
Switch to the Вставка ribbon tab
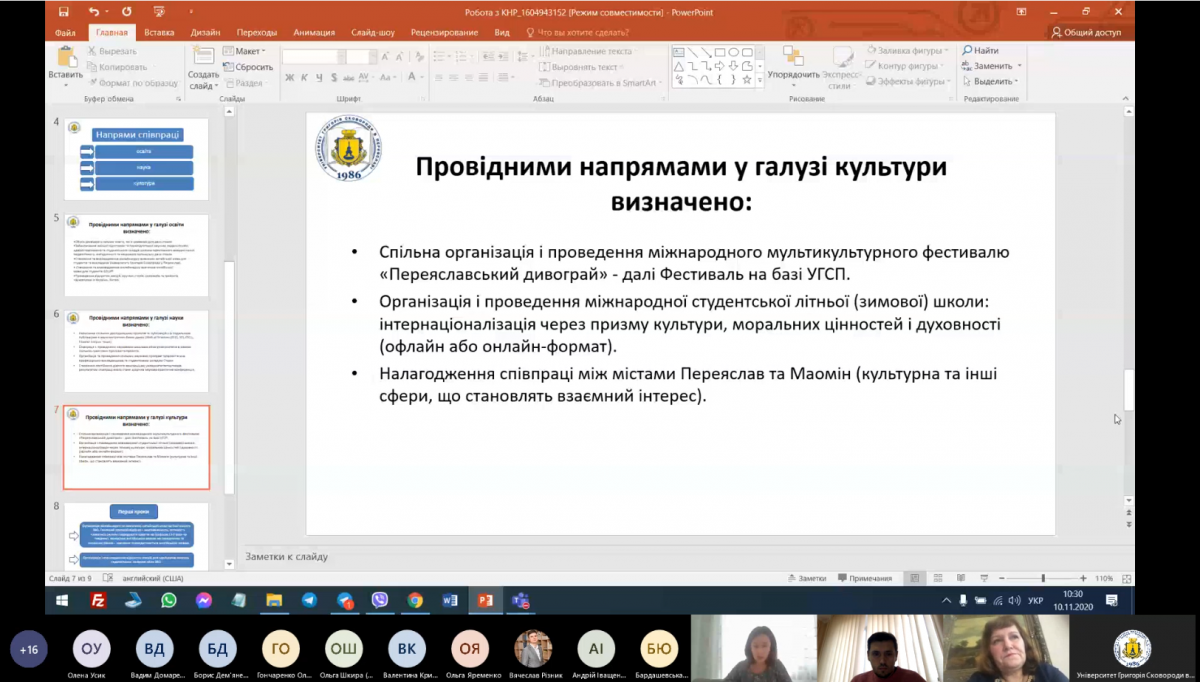coord(158,32)
